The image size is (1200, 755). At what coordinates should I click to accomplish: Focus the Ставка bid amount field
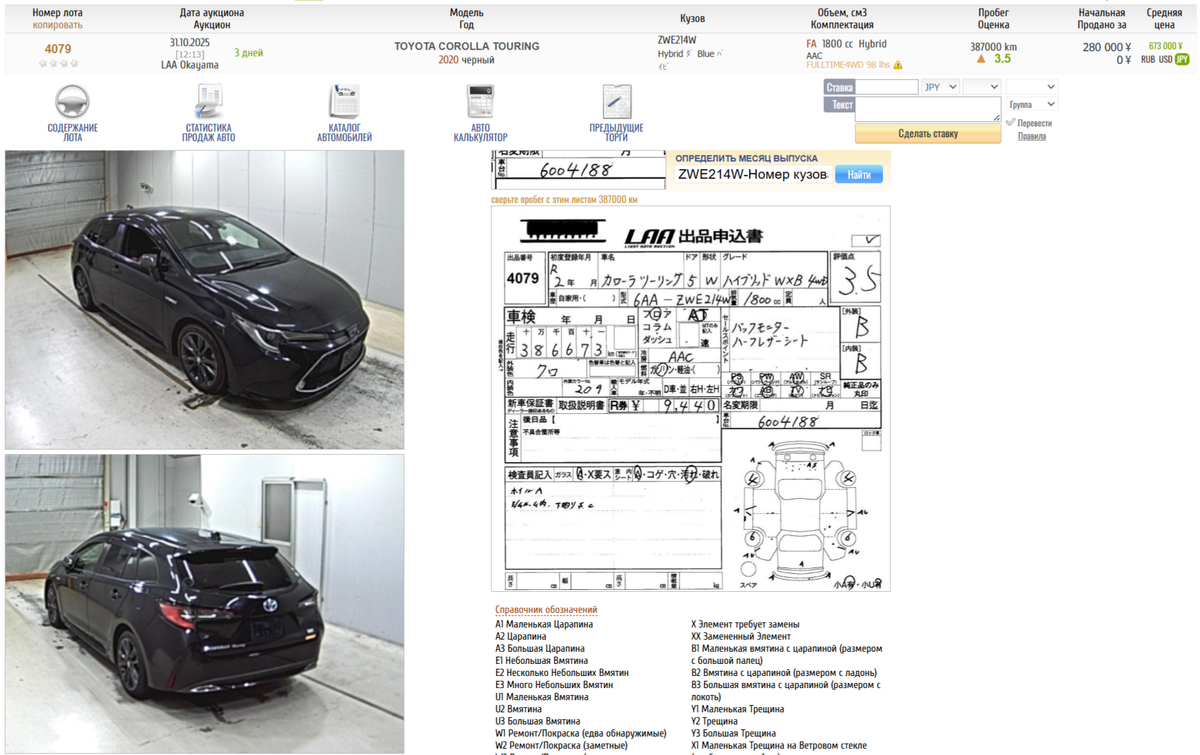887,87
